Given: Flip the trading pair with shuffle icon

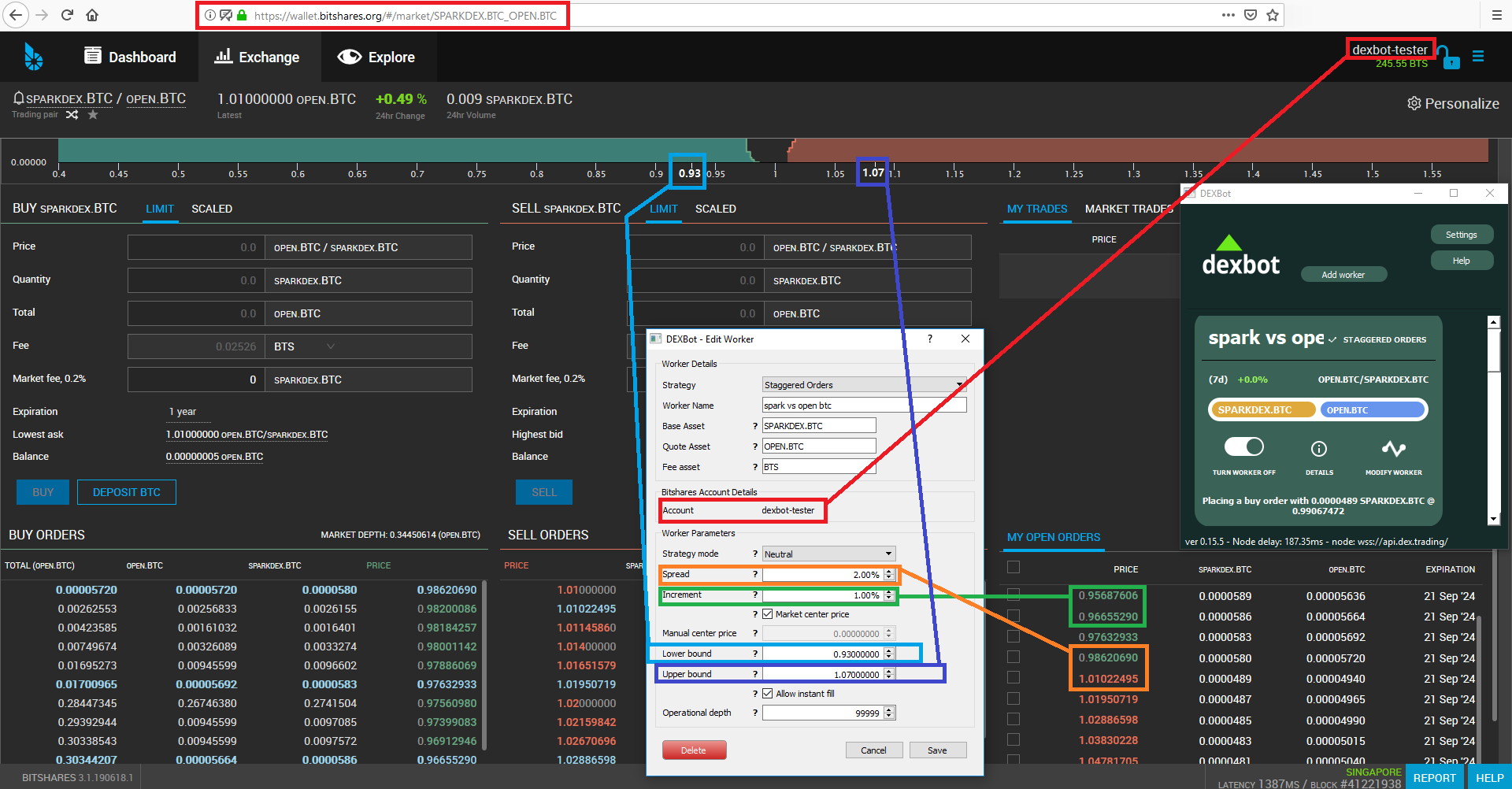Looking at the screenshot, I should click(x=72, y=115).
